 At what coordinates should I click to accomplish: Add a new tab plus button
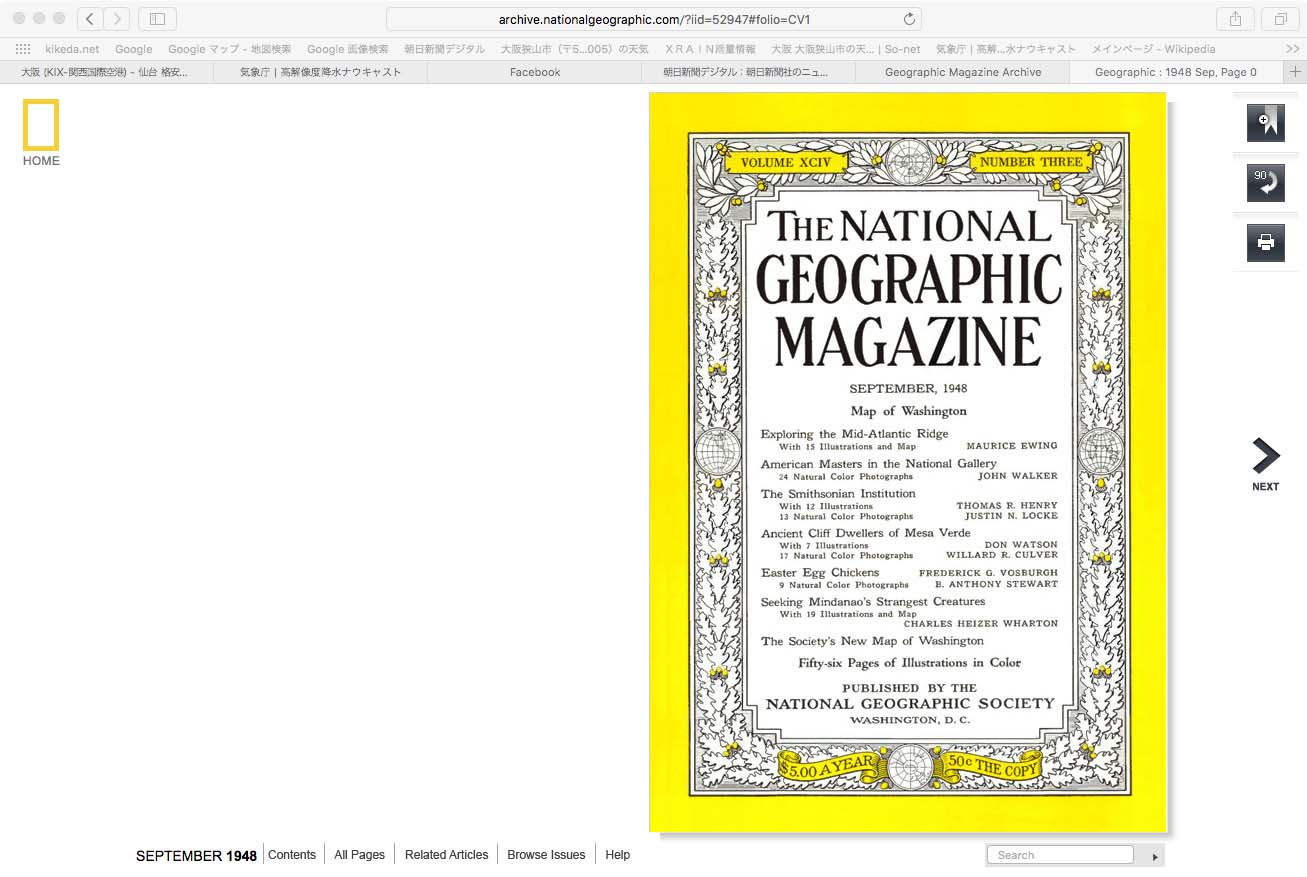[1296, 72]
